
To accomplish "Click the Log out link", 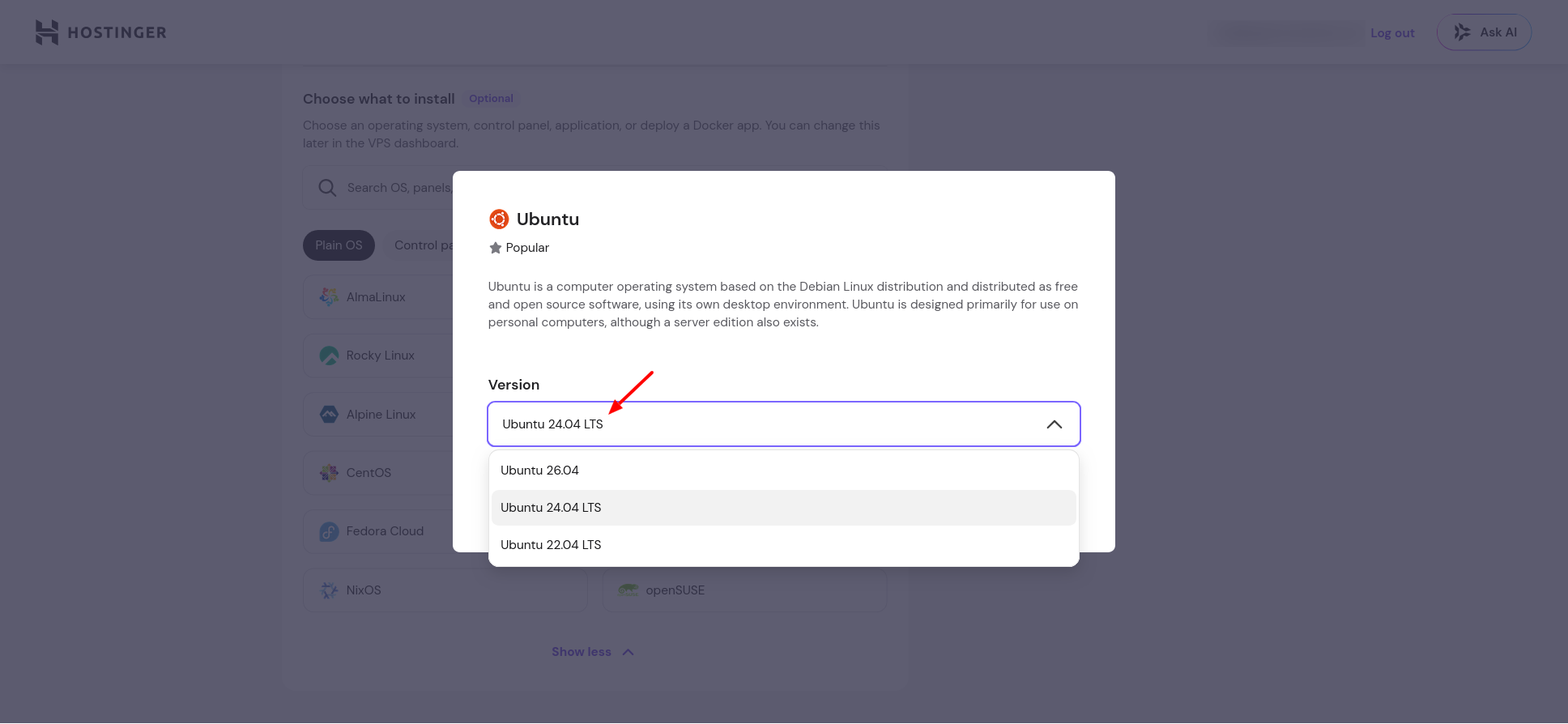I will (1392, 33).
